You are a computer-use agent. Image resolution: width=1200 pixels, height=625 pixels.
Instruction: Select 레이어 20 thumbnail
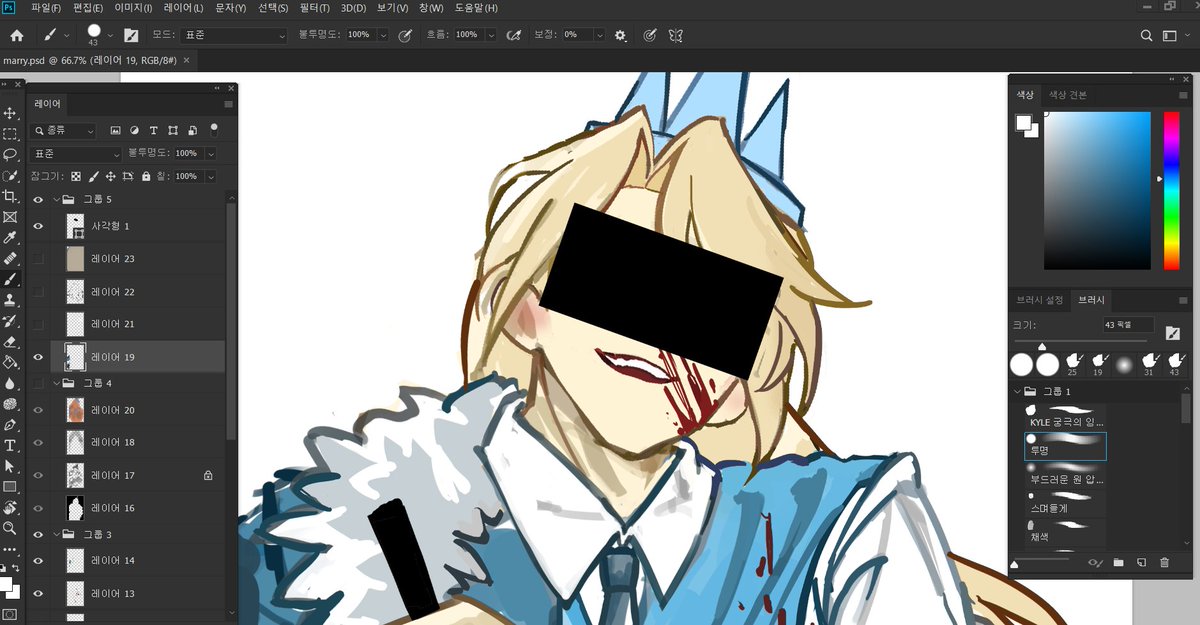[x=75, y=410]
